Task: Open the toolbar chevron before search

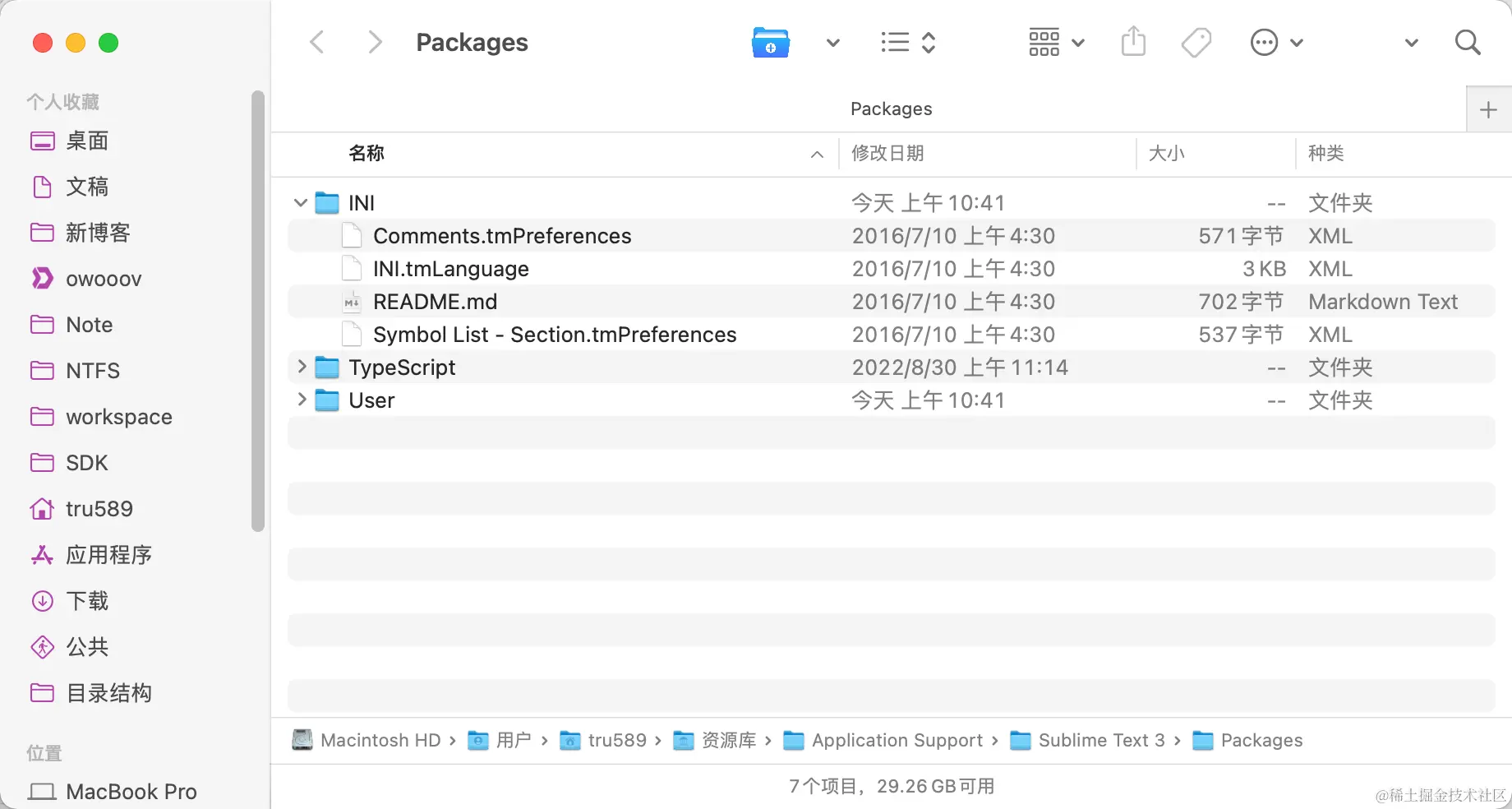Action: click(x=1412, y=43)
